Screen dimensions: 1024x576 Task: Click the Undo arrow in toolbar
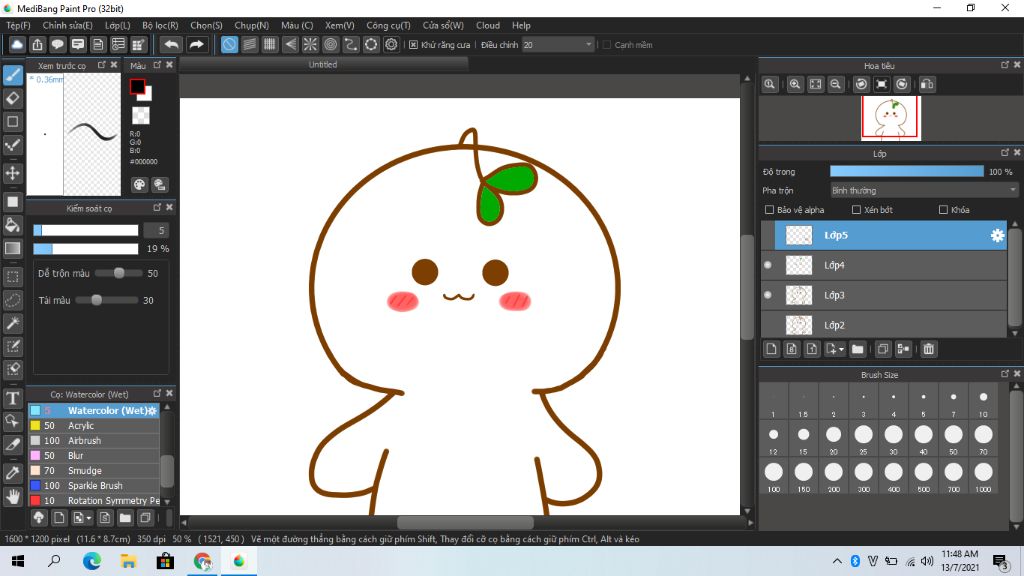click(x=171, y=44)
